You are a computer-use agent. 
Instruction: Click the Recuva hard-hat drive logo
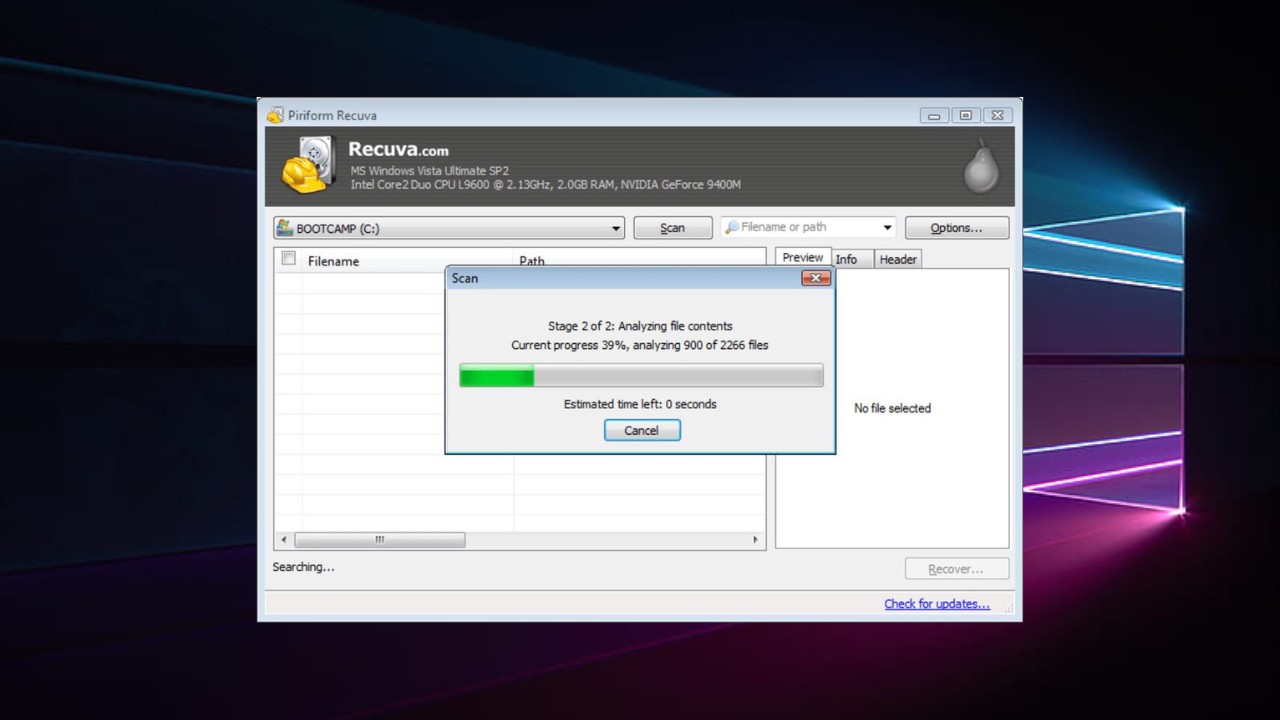coord(309,165)
